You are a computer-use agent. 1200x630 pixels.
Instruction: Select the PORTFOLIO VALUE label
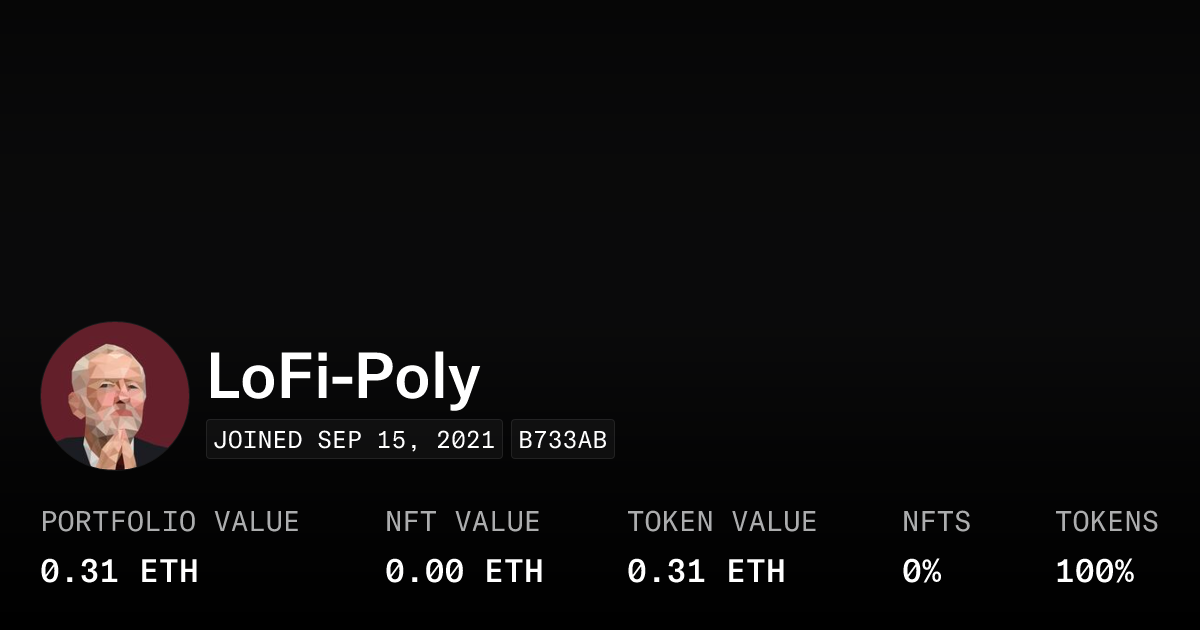point(170,522)
